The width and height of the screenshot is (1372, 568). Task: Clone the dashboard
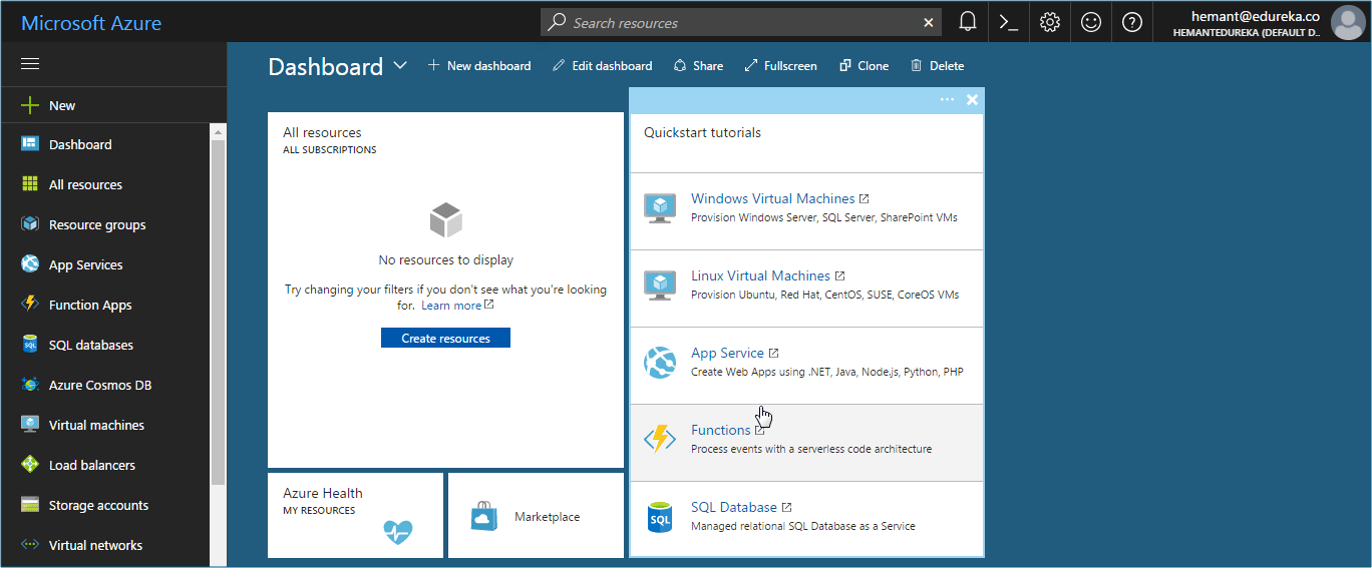864,66
